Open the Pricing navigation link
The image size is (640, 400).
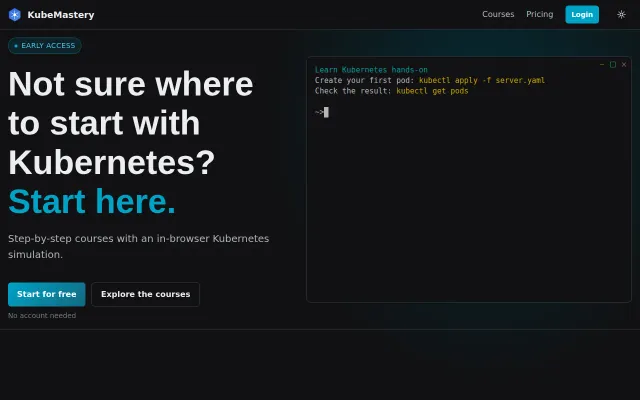[x=540, y=14]
